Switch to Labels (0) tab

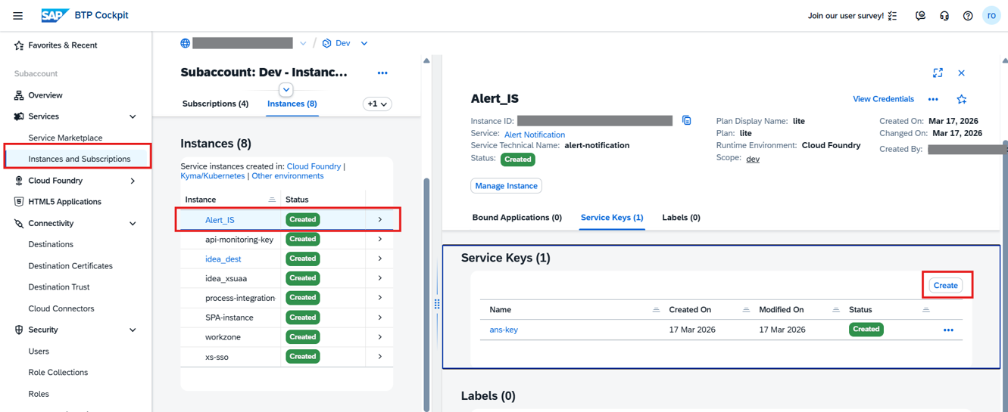(x=681, y=217)
